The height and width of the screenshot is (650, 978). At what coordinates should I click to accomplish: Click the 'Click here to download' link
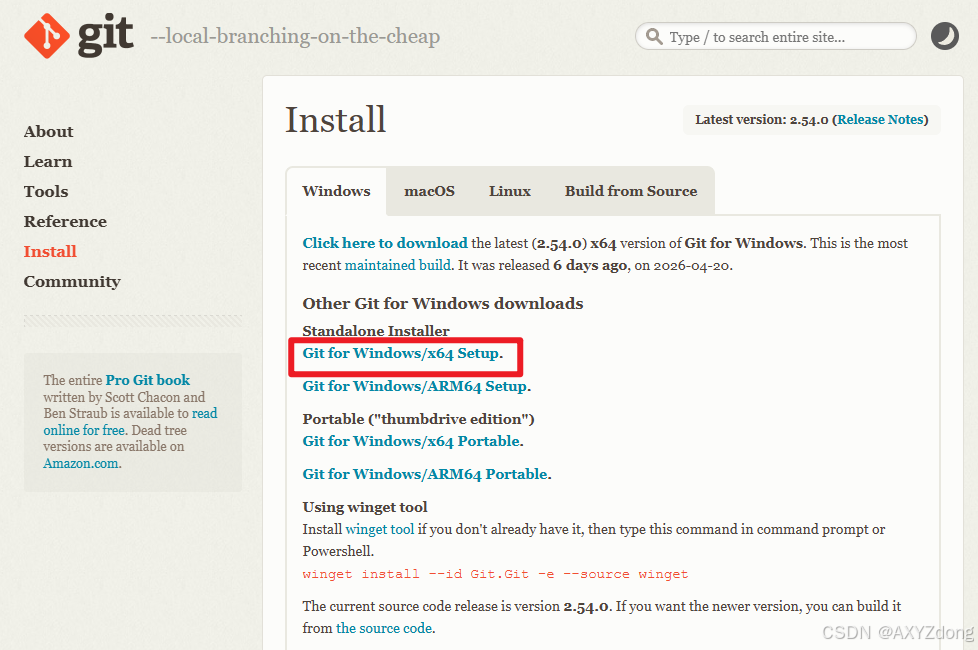click(385, 243)
